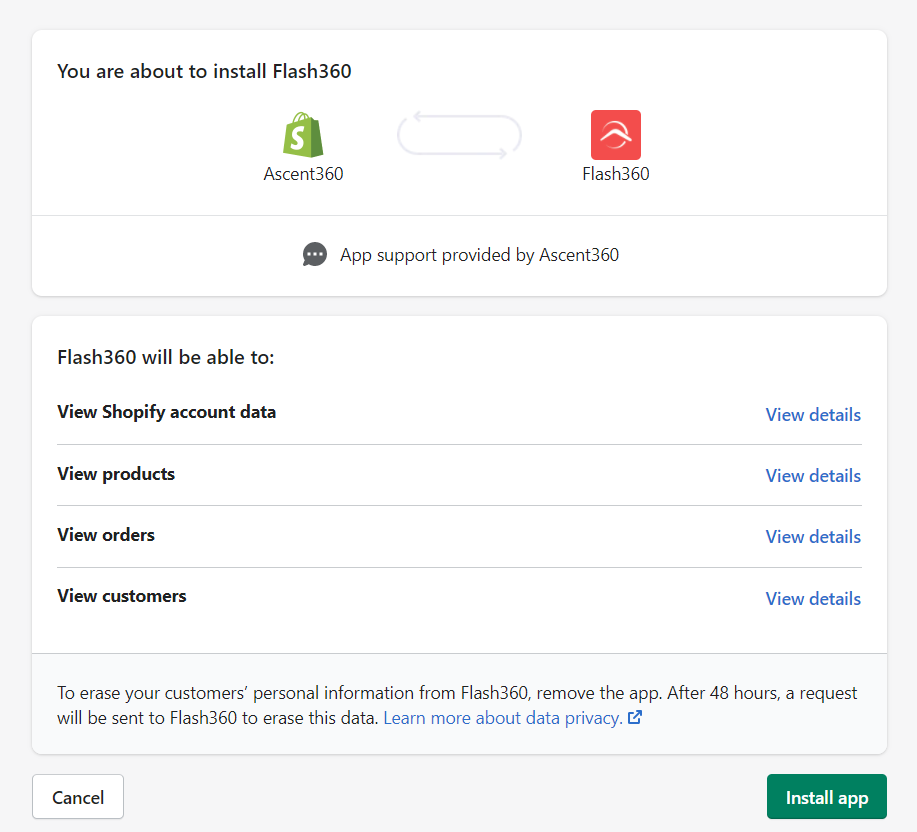
Task: Click the App support provided by Ascent360 text
Action: [x=479, y=255]
